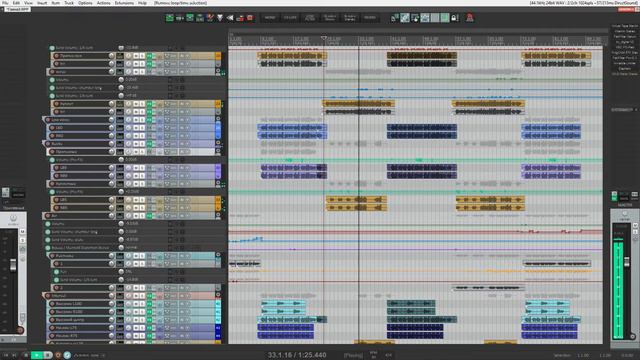Open the Options menu
The height and width of the screenshot is (360, 640).
pyautogui.click(x=85, y=3)
